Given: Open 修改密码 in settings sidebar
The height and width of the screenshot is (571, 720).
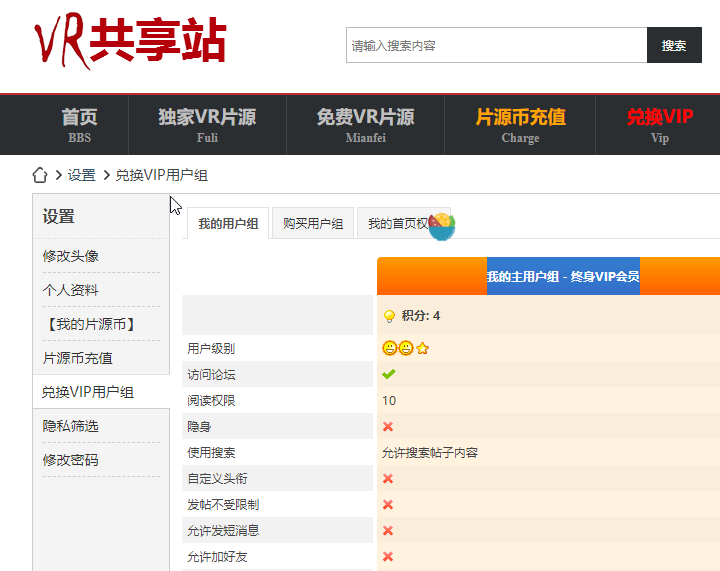Looking at the screenshot, I should pos(71,460).
